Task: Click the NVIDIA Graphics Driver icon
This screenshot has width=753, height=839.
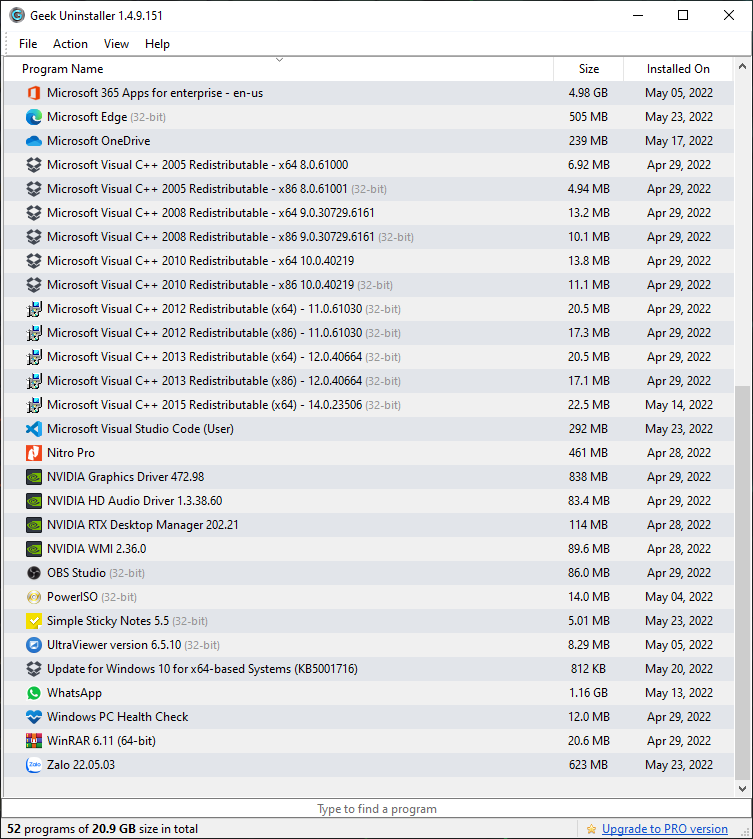Action: pyautogui.click(x=34, y=477)
